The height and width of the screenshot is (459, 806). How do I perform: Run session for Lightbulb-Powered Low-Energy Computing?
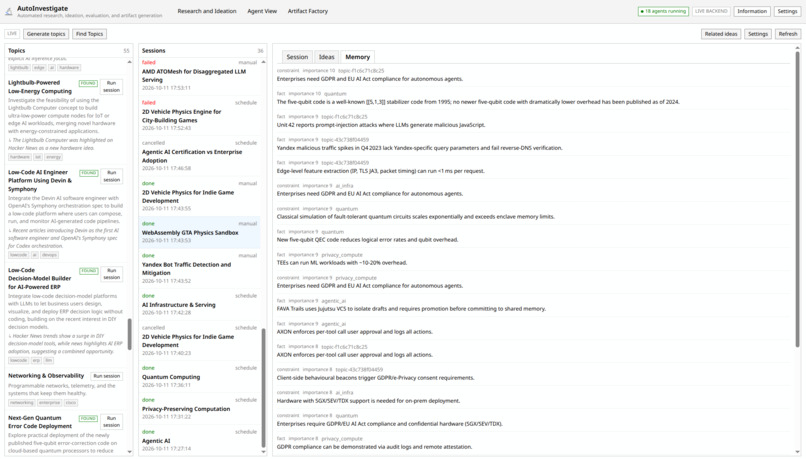(112, 86)
